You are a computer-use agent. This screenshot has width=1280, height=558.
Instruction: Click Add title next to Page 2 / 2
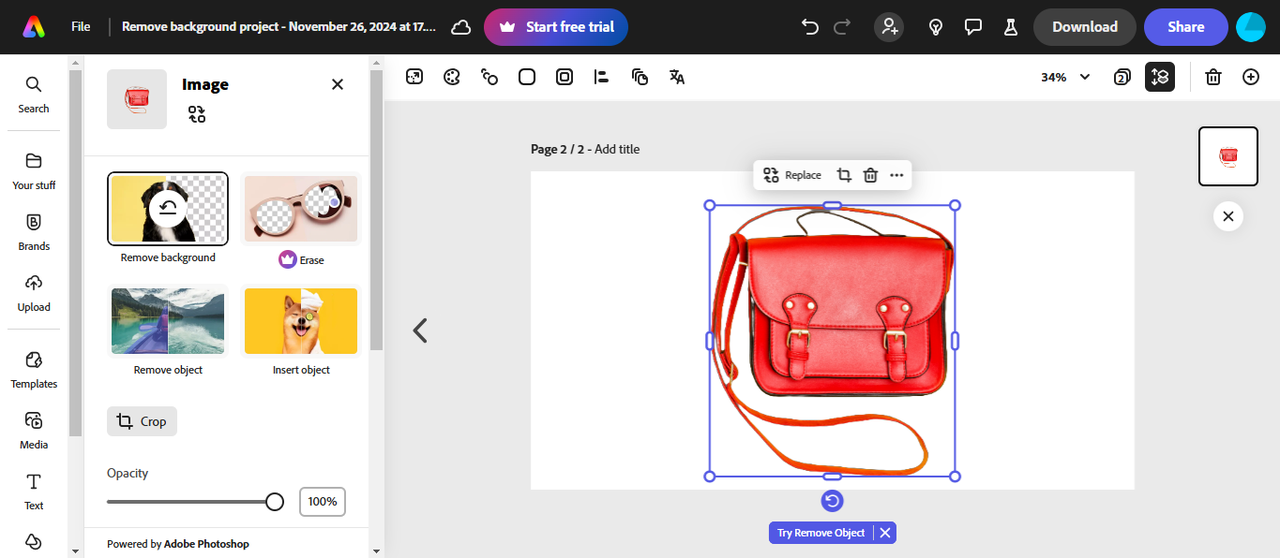pyautogui.click(x=617, y=149)
